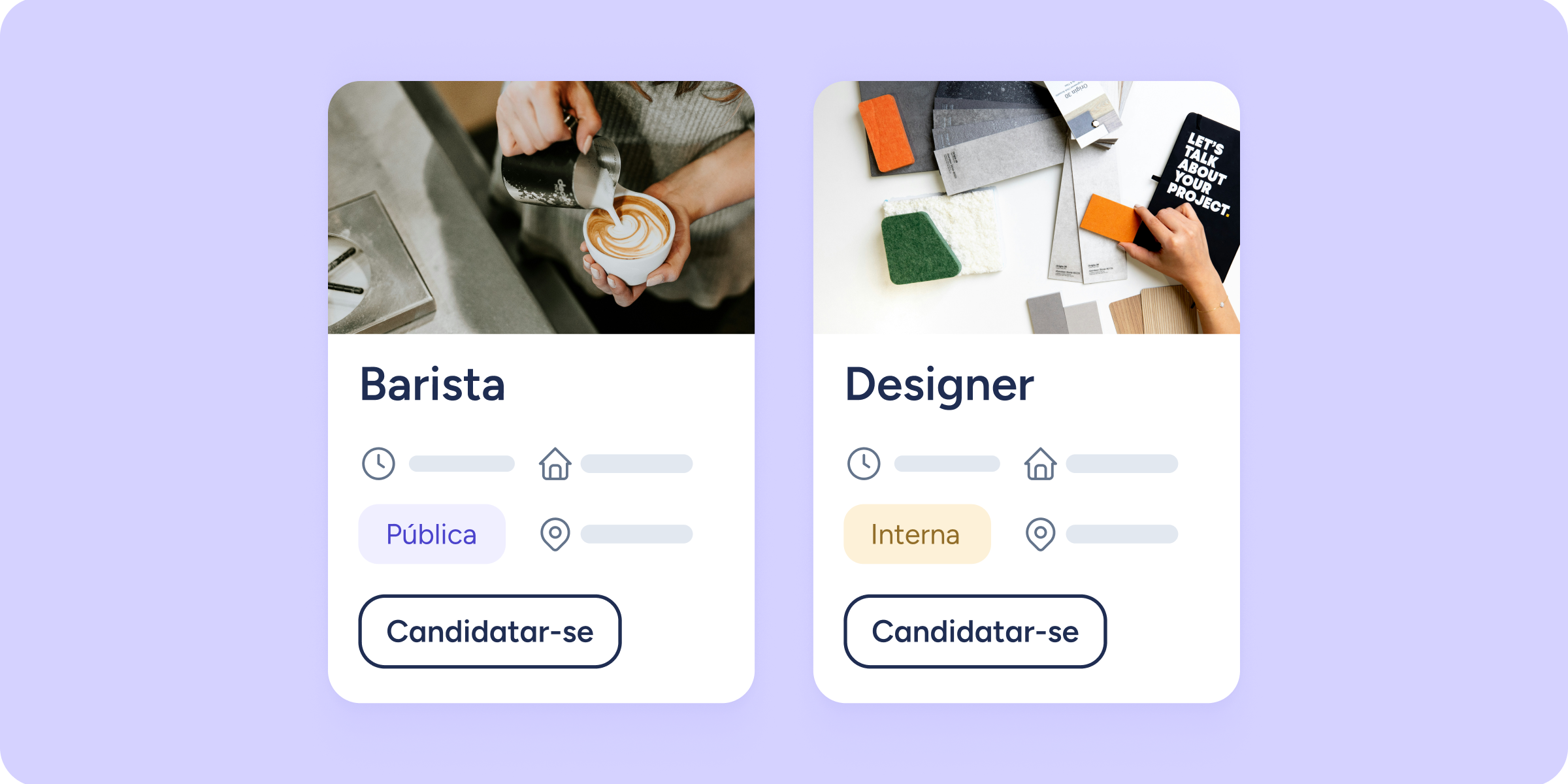The width and height of the screenshot is (1568, 784).
Task: Open the Barista job title
Action: pyautogui.click(x=433, y=384)
